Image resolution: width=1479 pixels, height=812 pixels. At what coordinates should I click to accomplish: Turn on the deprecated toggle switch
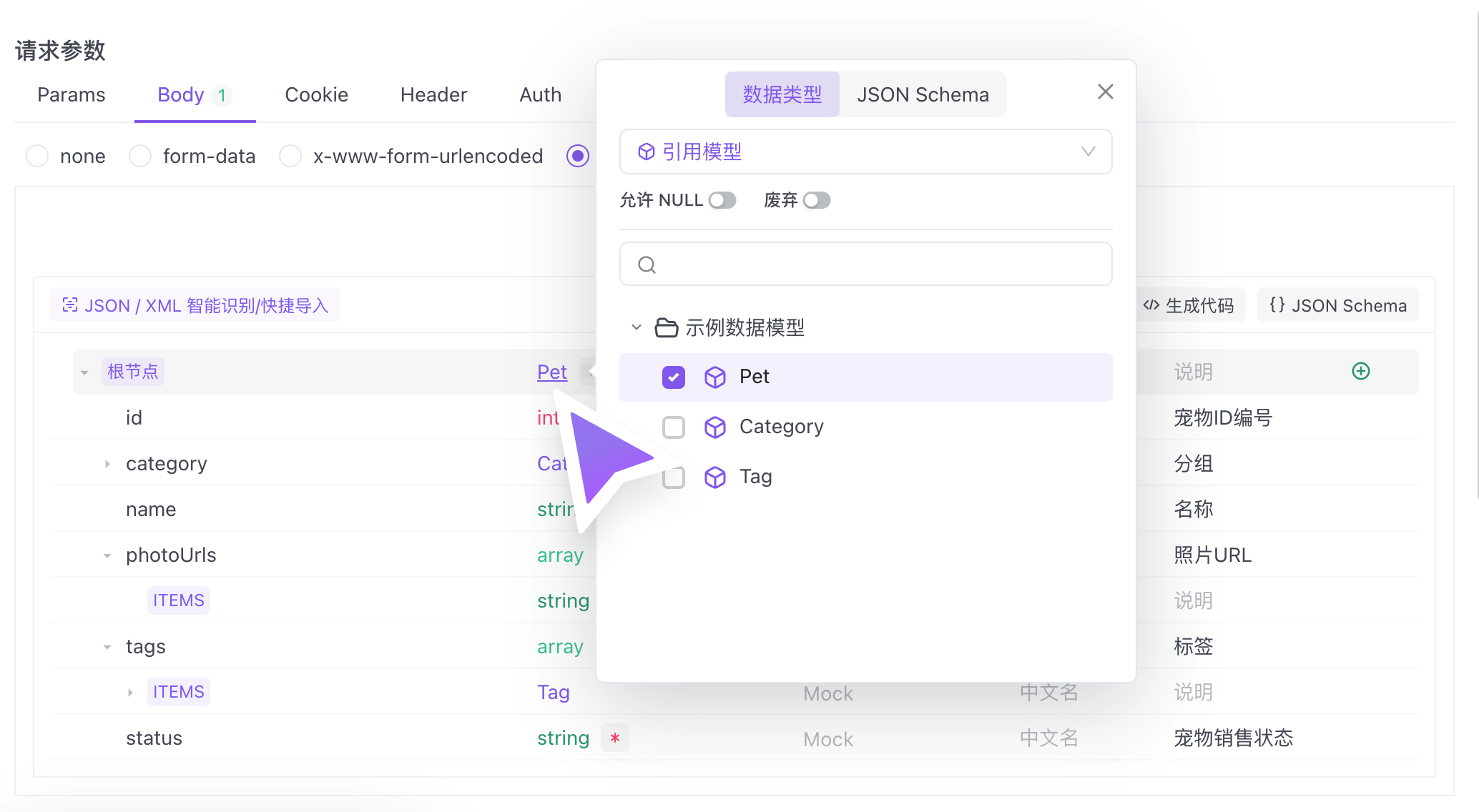816,200
